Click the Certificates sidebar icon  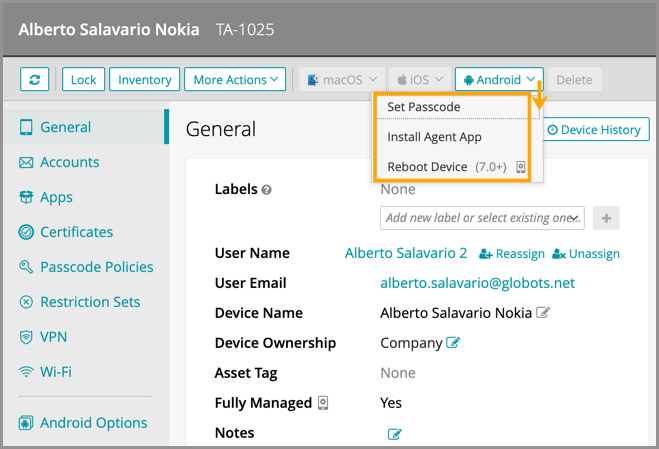pos(26,232)
